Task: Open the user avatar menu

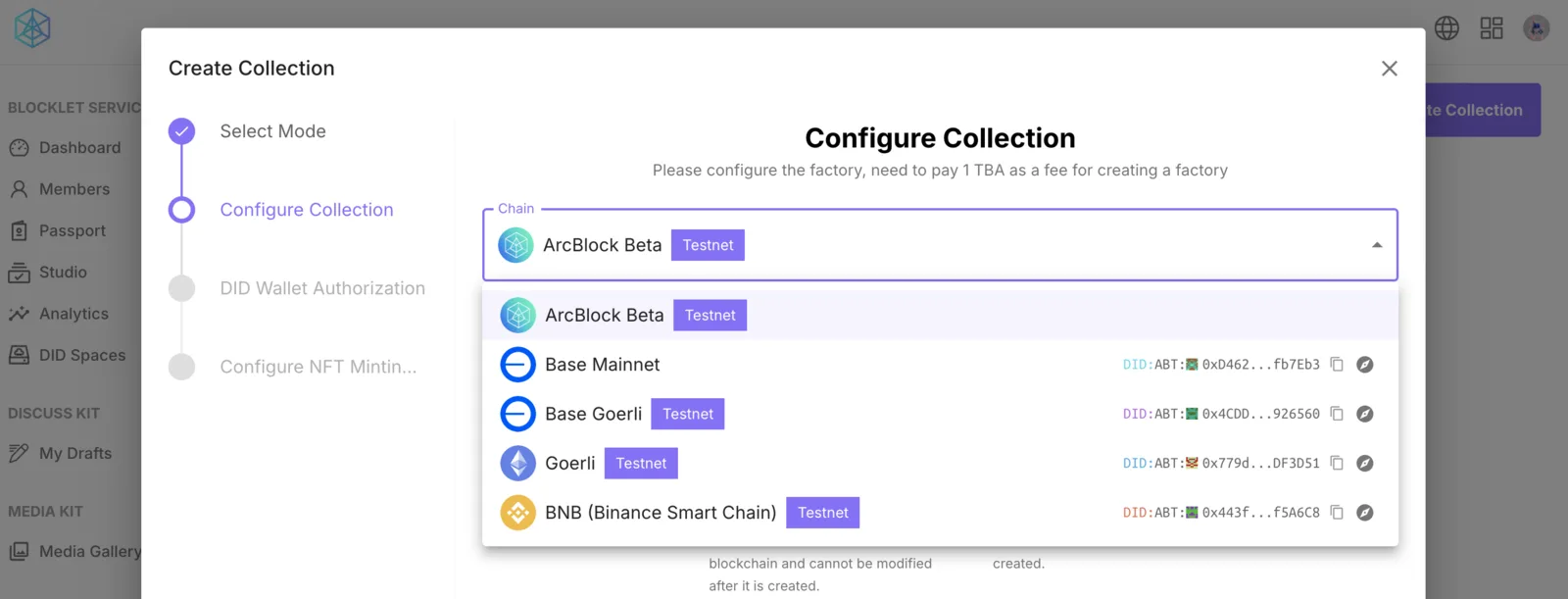Action: pos(1536,28)
